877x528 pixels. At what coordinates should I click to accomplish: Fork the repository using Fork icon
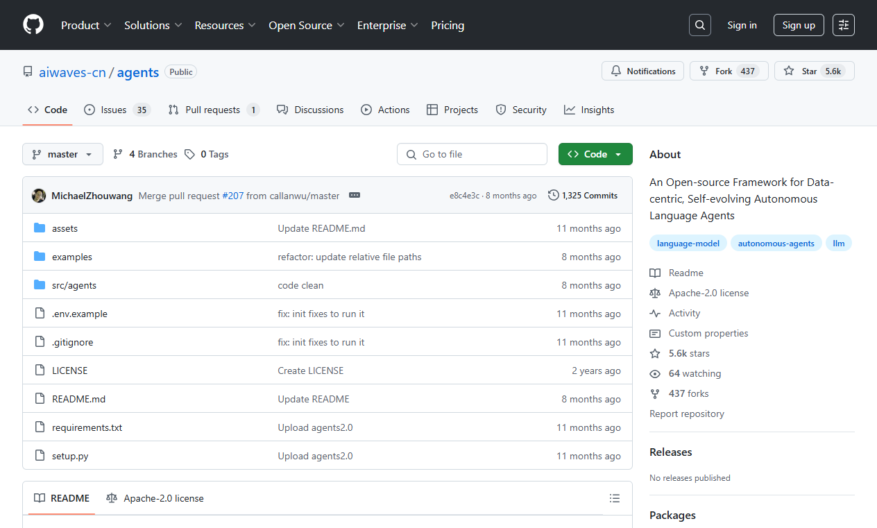(x=704, y=71)
